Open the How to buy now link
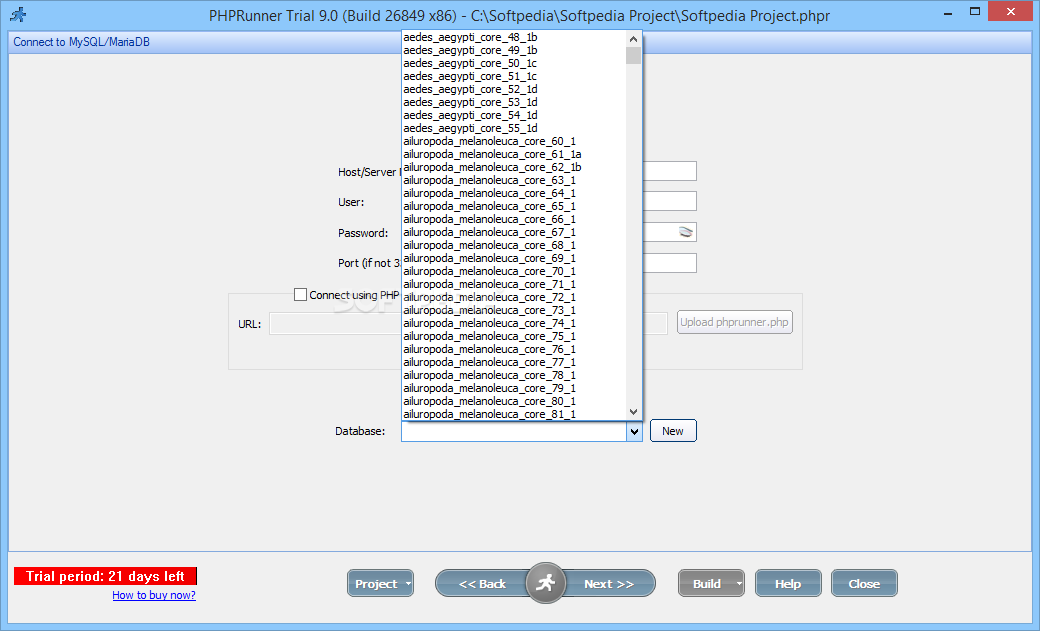Viewport: 1040px width, 631px height. [x=154, y=595]
